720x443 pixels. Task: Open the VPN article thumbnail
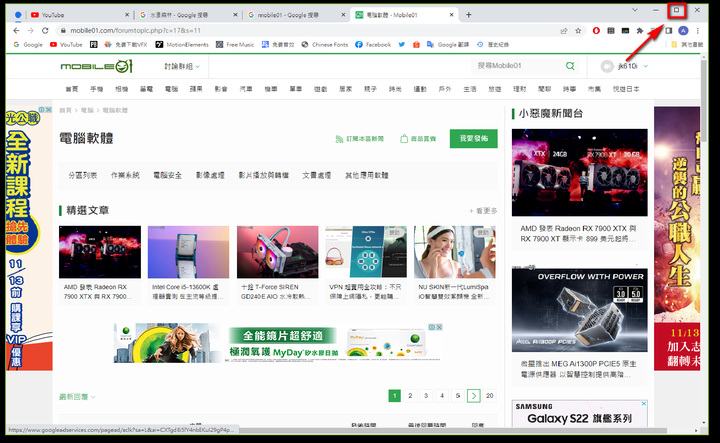pos(366,252)
